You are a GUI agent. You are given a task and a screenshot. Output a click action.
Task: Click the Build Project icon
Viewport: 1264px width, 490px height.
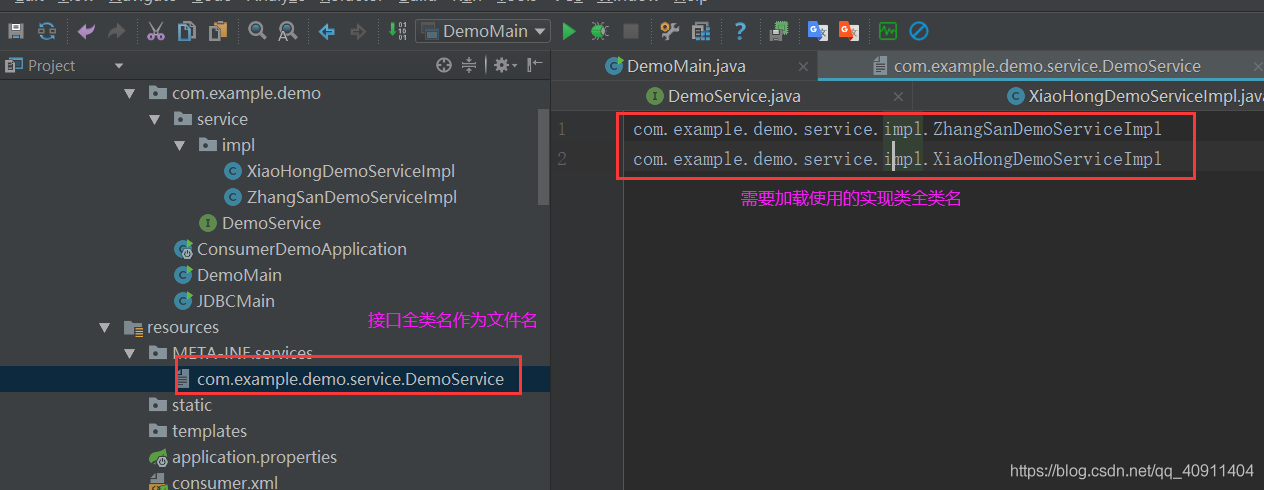397,31
